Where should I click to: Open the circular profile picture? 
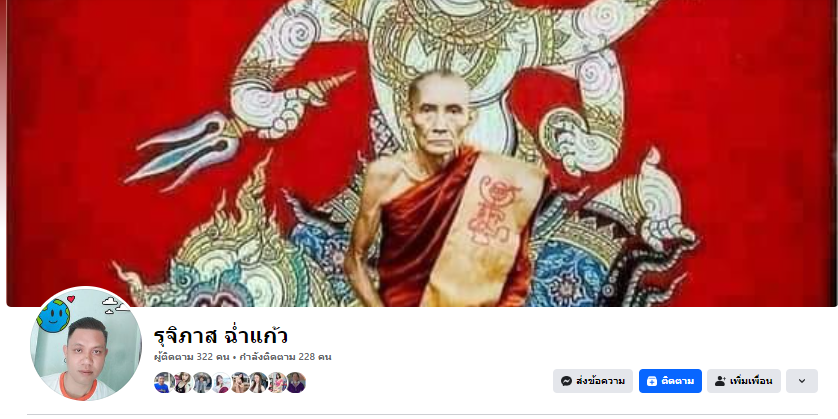point(86,344)
